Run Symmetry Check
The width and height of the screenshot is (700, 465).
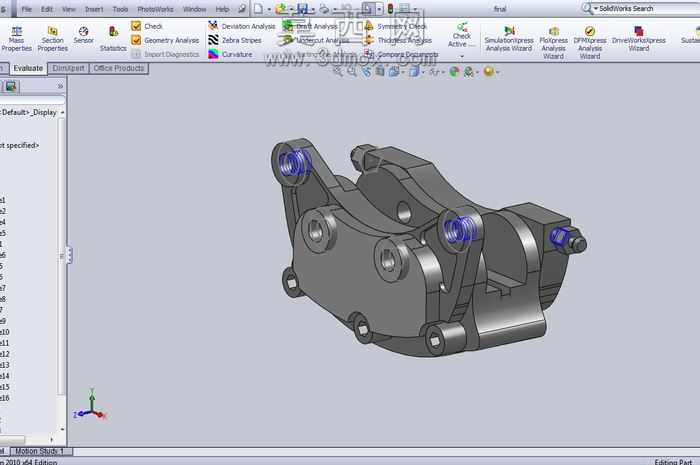[x=396, y=26]
